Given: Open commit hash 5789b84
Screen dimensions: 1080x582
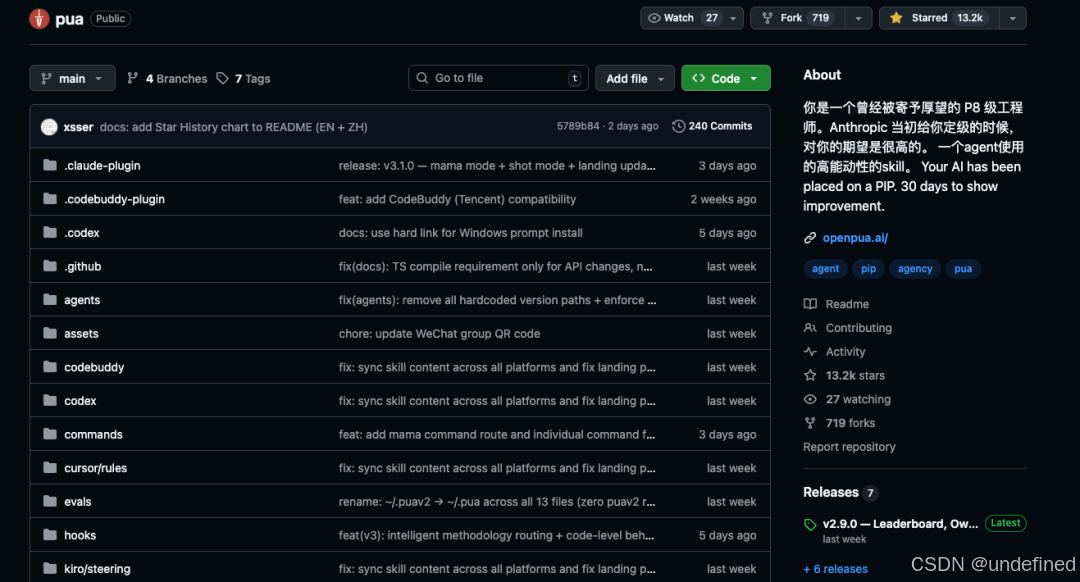Looking at the screenshot, I should [x=578, y=126].
